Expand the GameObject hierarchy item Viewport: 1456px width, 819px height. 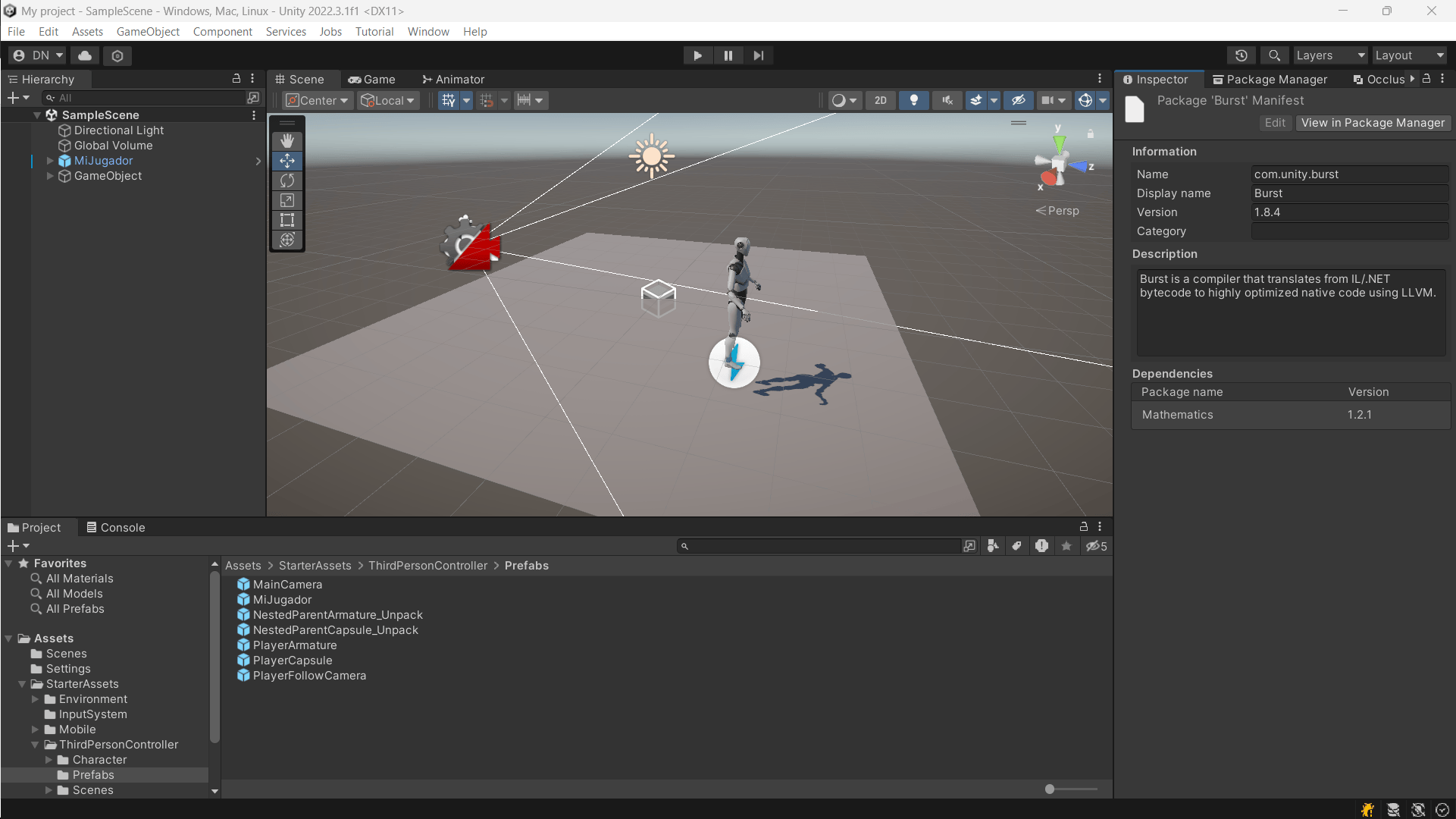pyautogui.click(x=50, y=176)
